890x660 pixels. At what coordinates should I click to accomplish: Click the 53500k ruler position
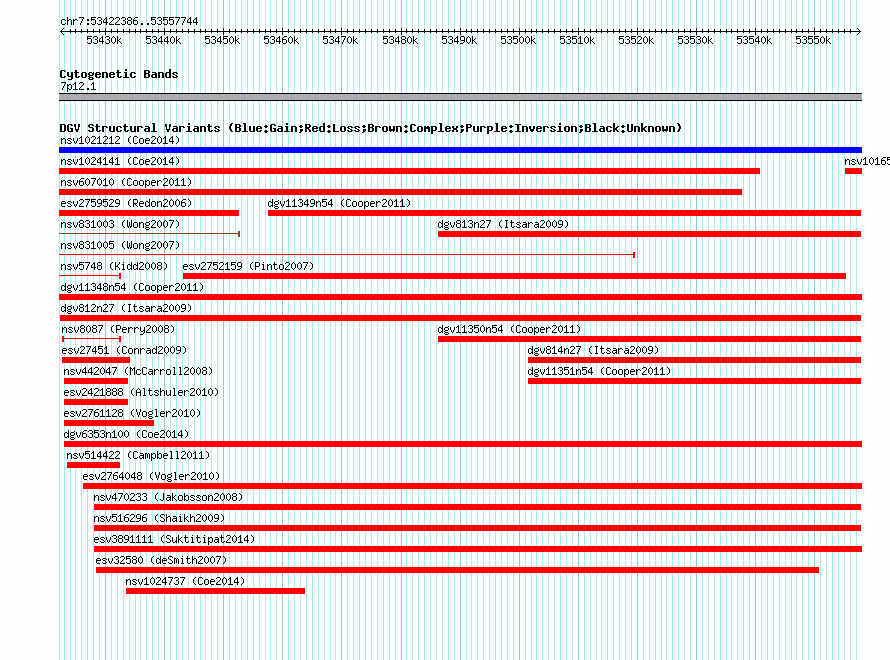(x=518, y=40)
